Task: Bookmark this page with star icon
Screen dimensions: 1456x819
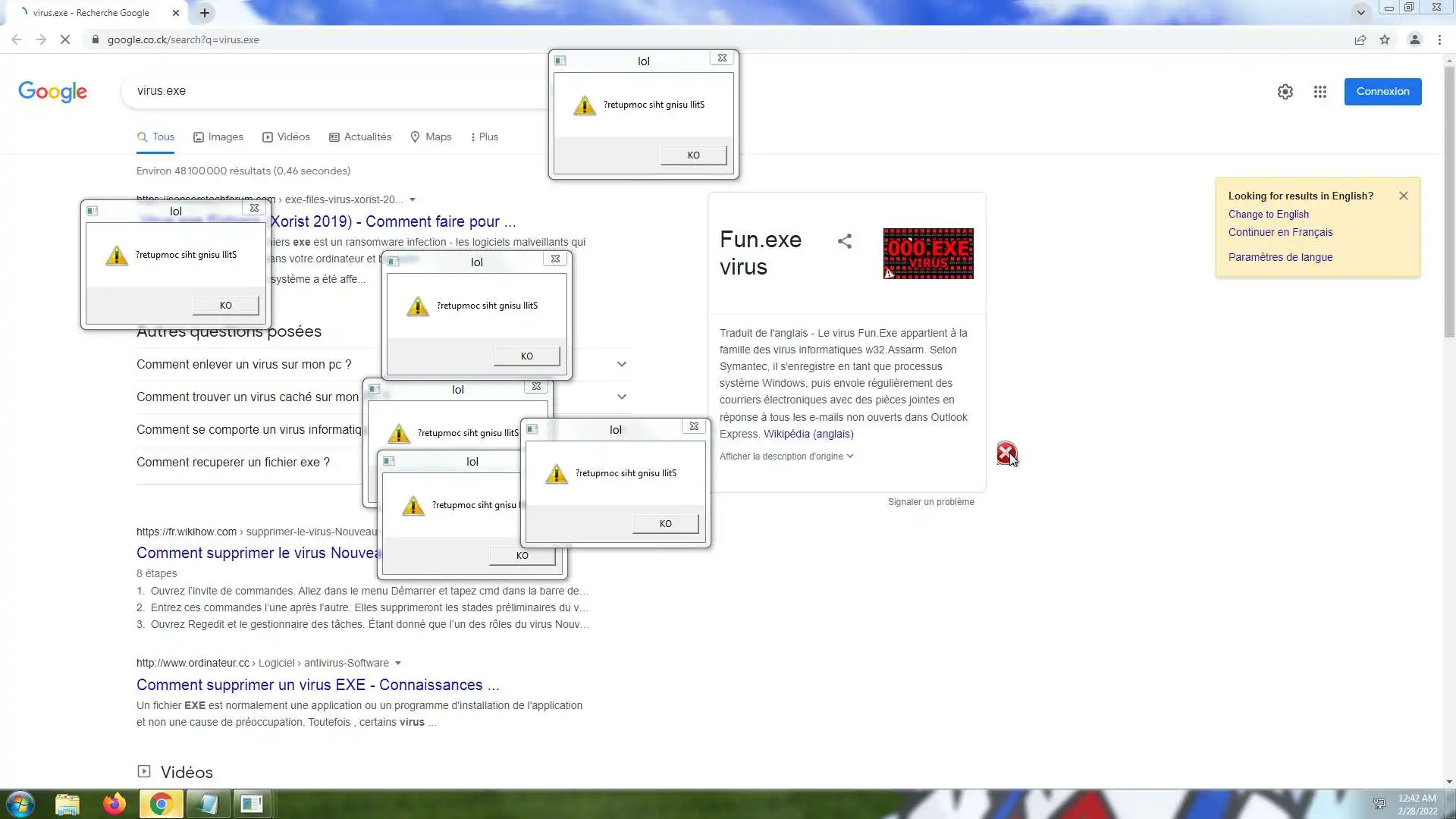Action: tap(1385, 39)
